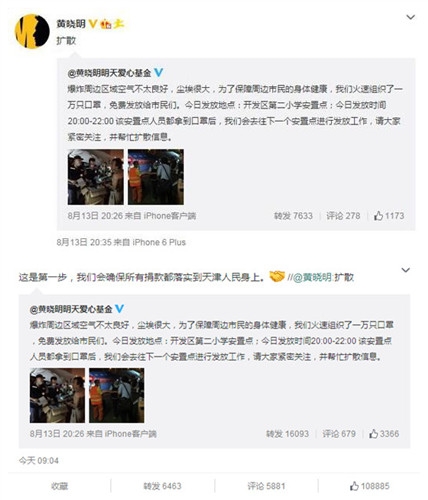Viewport: 428px width, 500px height.
Task: Click the blue verified badge in first repost
Action: 159,73
